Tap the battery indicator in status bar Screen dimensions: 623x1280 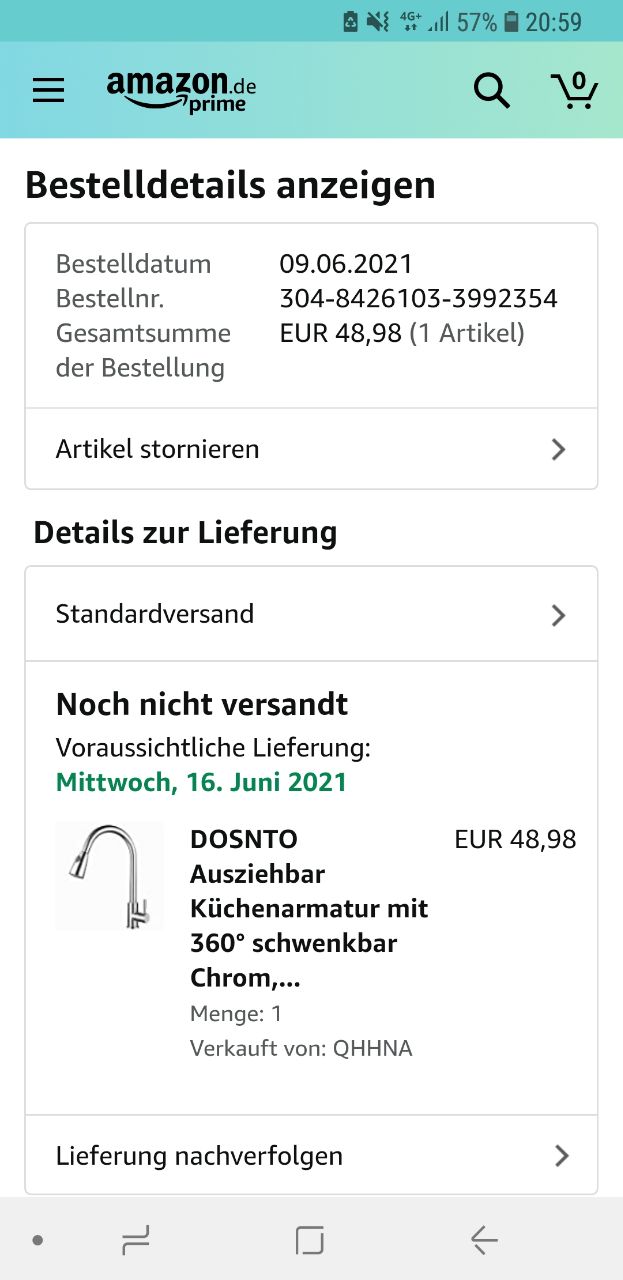coord(512,21)
